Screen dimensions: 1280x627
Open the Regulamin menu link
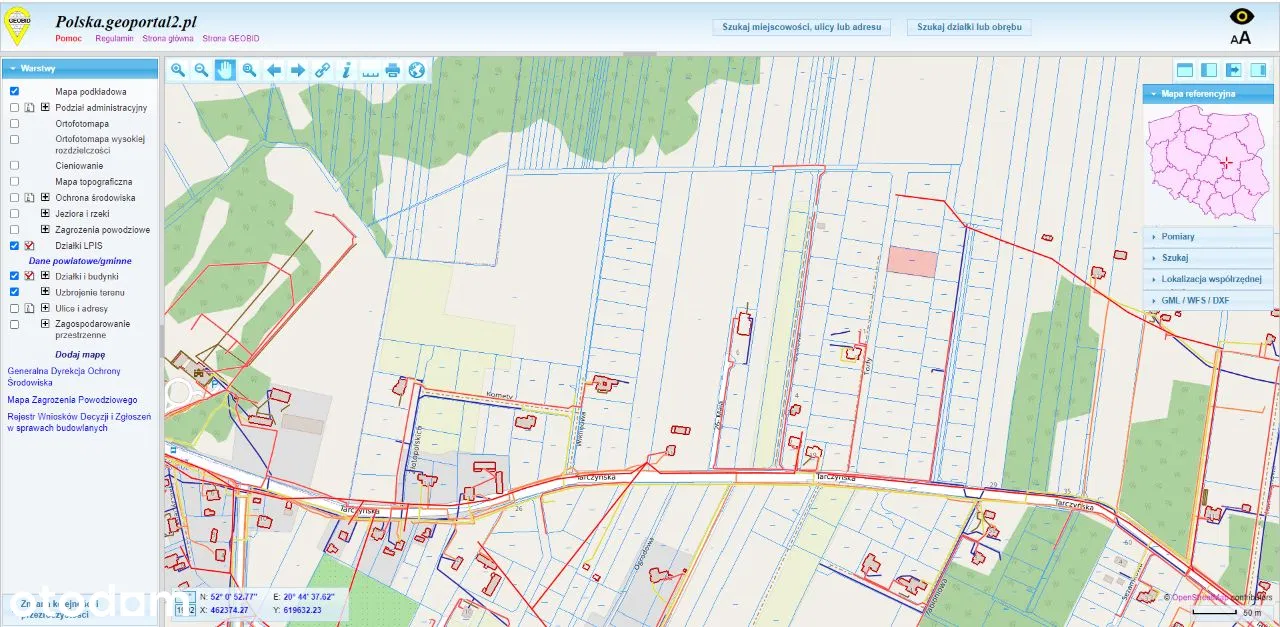[x=114, y=38]
